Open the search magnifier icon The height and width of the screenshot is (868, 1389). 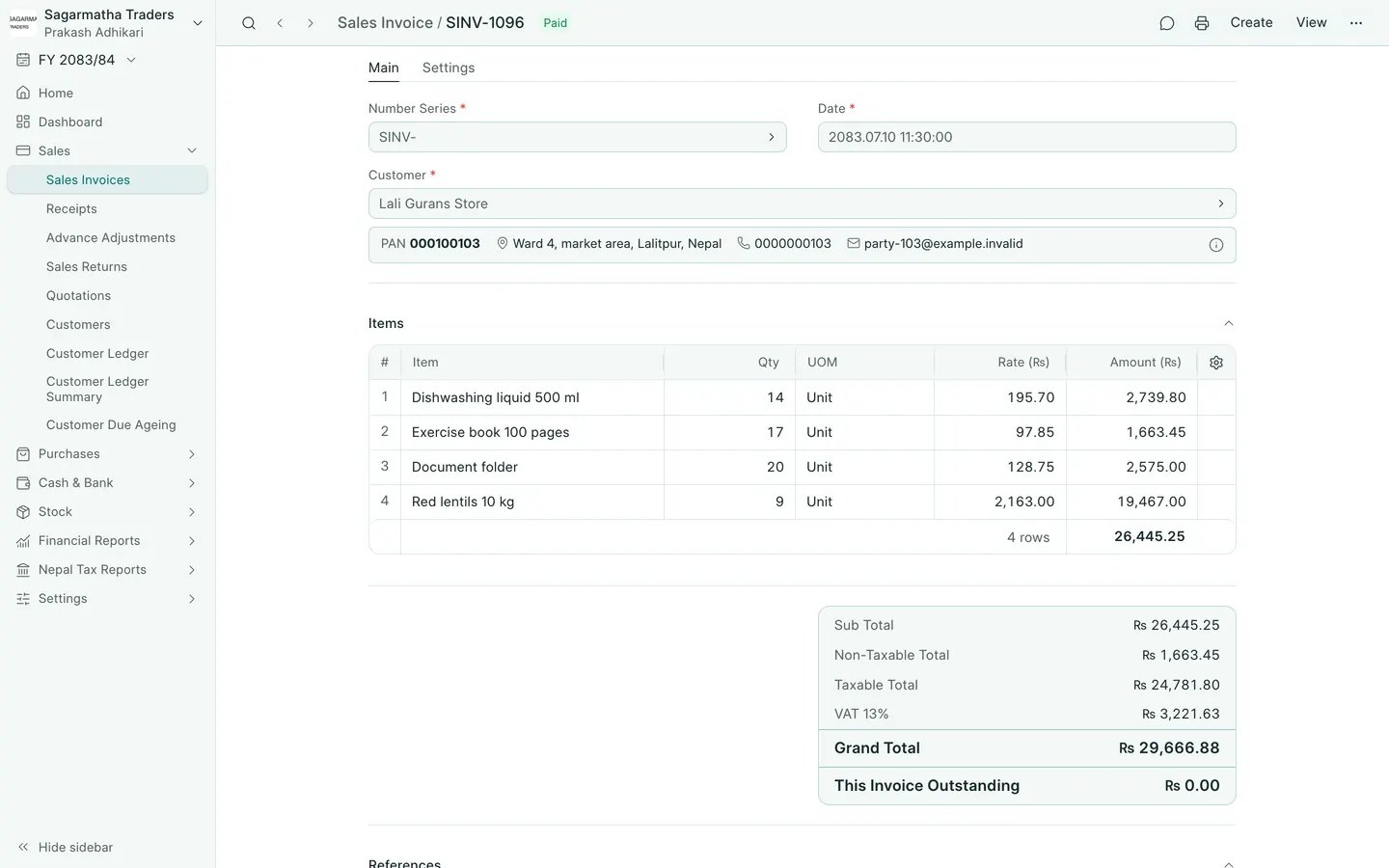[x=249, y=23]
